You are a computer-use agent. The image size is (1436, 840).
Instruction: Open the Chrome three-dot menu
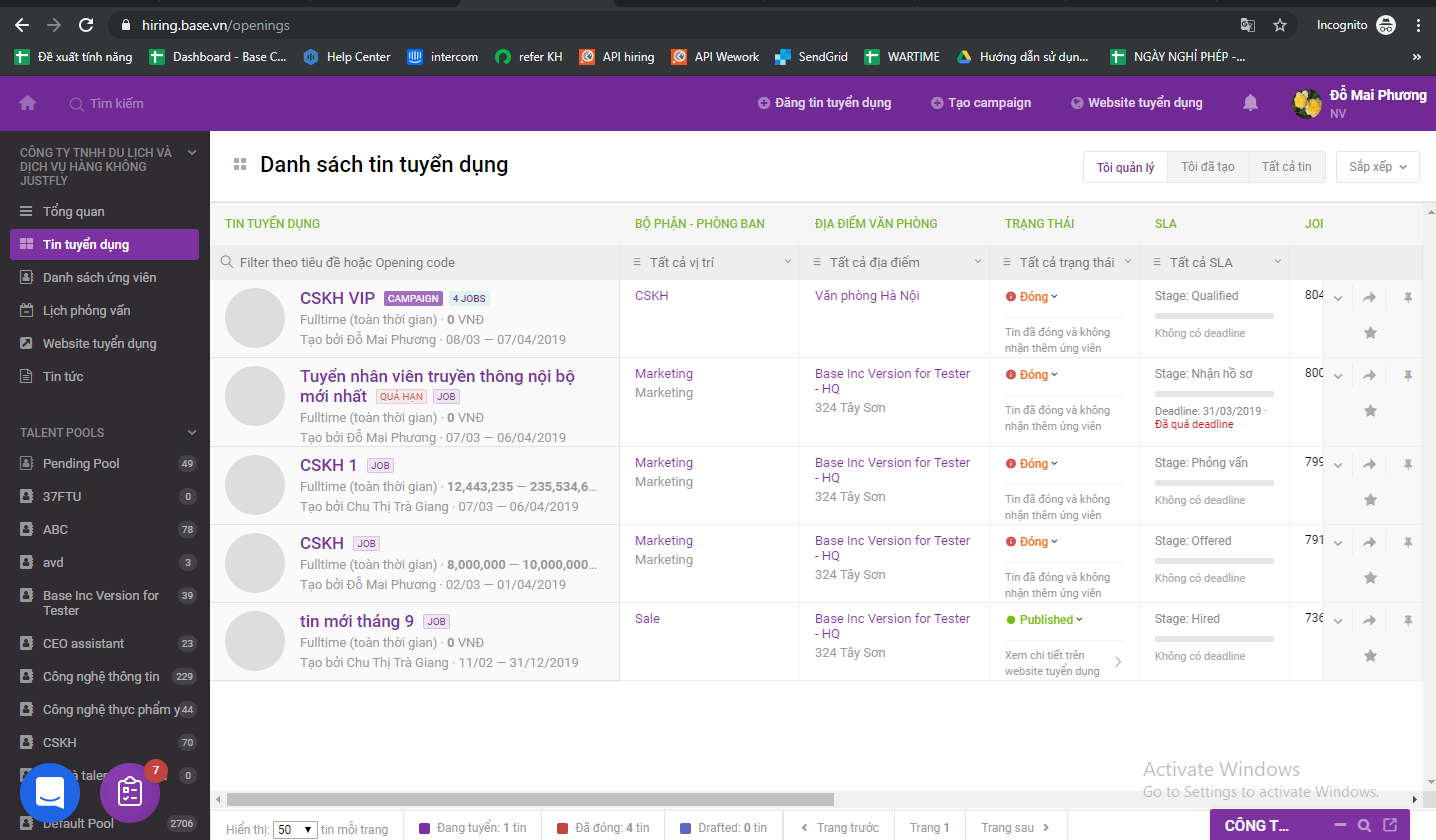[1418, 25]
